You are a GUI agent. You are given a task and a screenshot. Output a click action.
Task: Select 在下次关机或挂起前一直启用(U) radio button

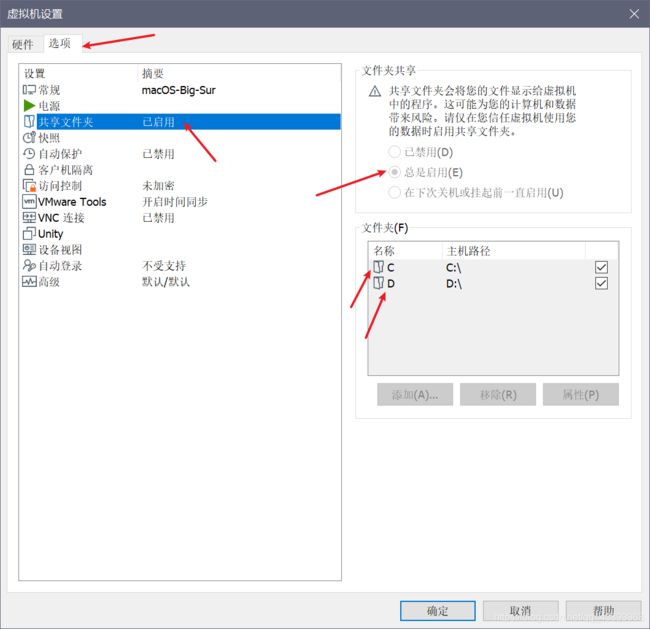394,192
